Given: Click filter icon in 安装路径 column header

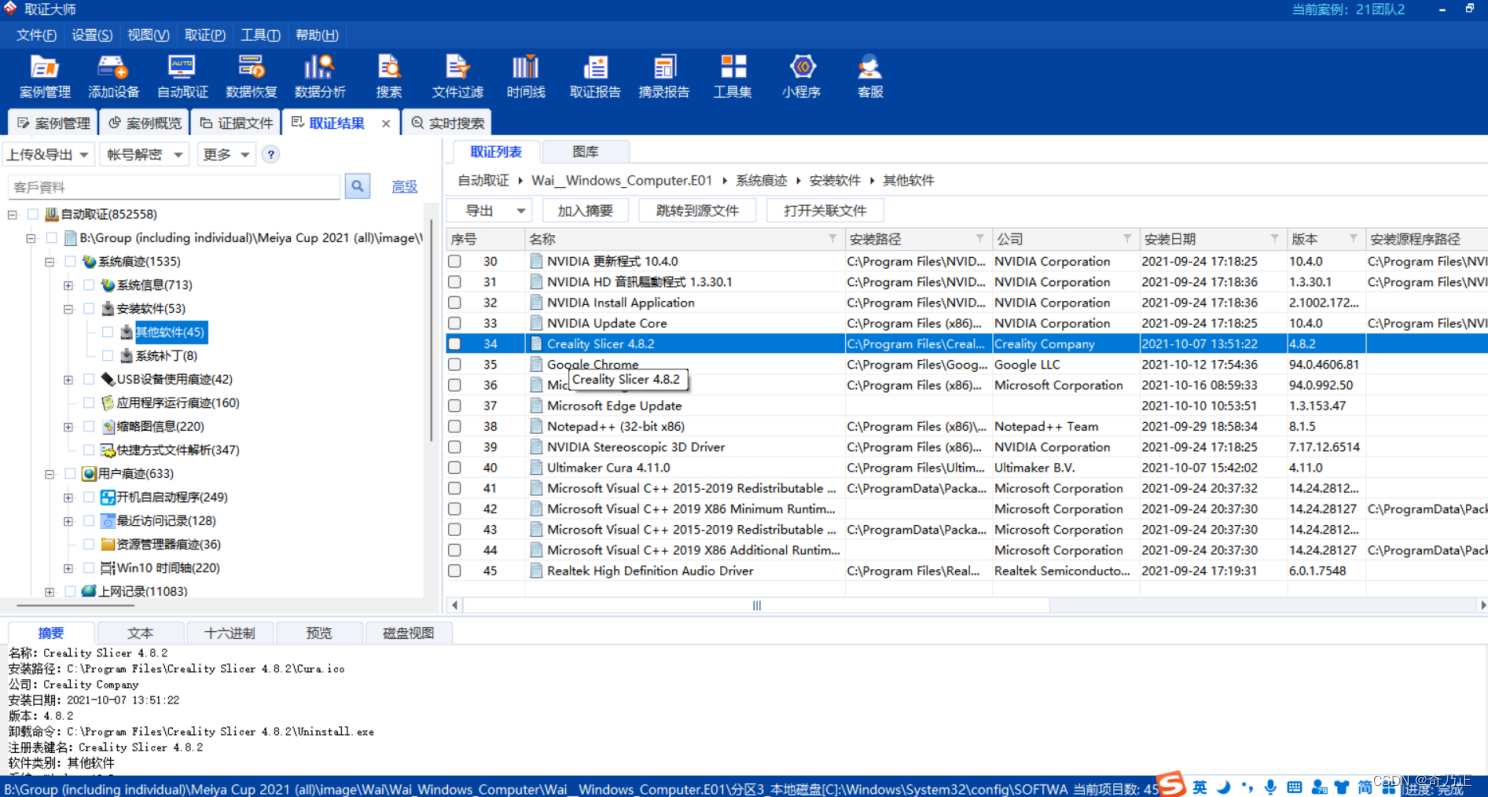Looking at the screenshot, I should (980, 239).
